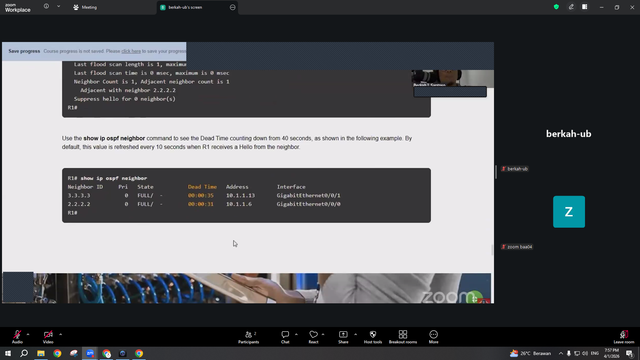Select 'show ip ospf neighbor' bold command text
This screenshot has width=640, height=360.
click(x=114, y=138)
